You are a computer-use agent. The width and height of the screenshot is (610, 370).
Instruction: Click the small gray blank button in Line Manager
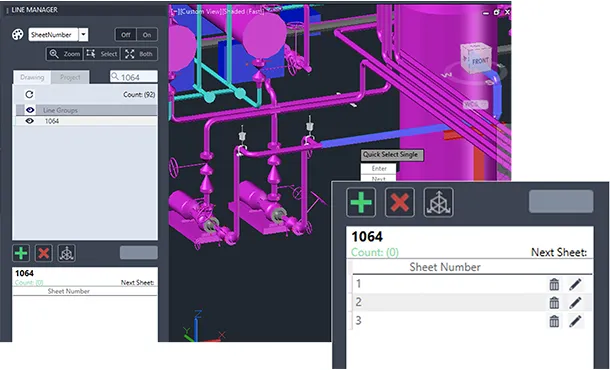click(138, 252)
